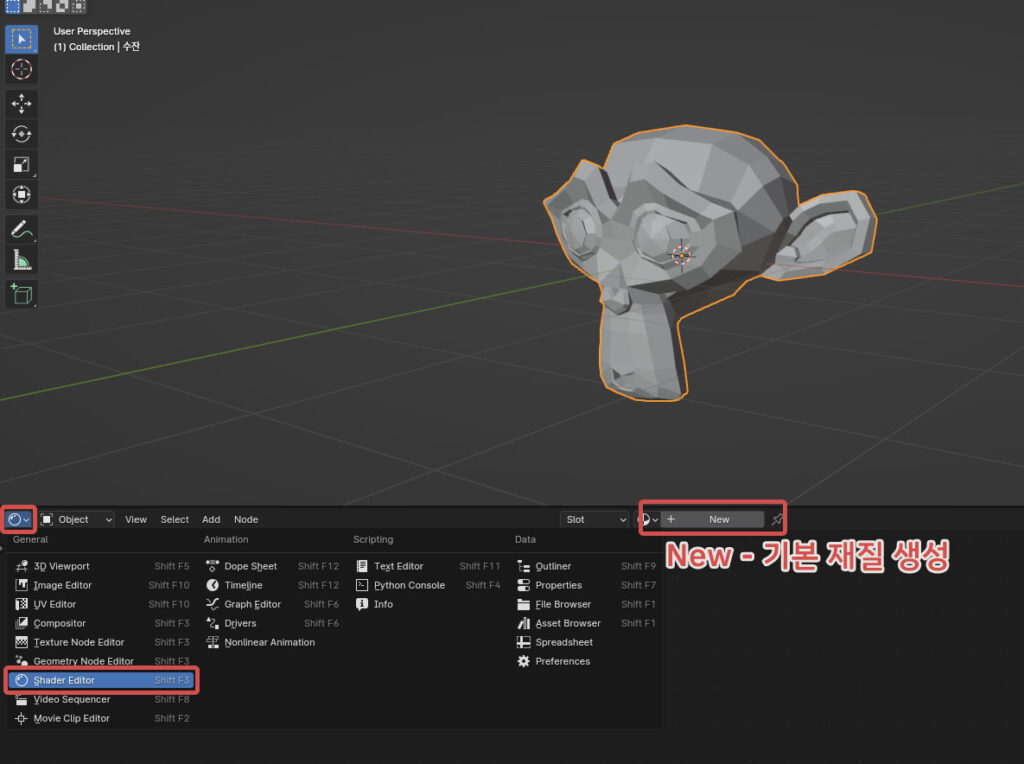Pick the Rotate tool

point(21,134)
